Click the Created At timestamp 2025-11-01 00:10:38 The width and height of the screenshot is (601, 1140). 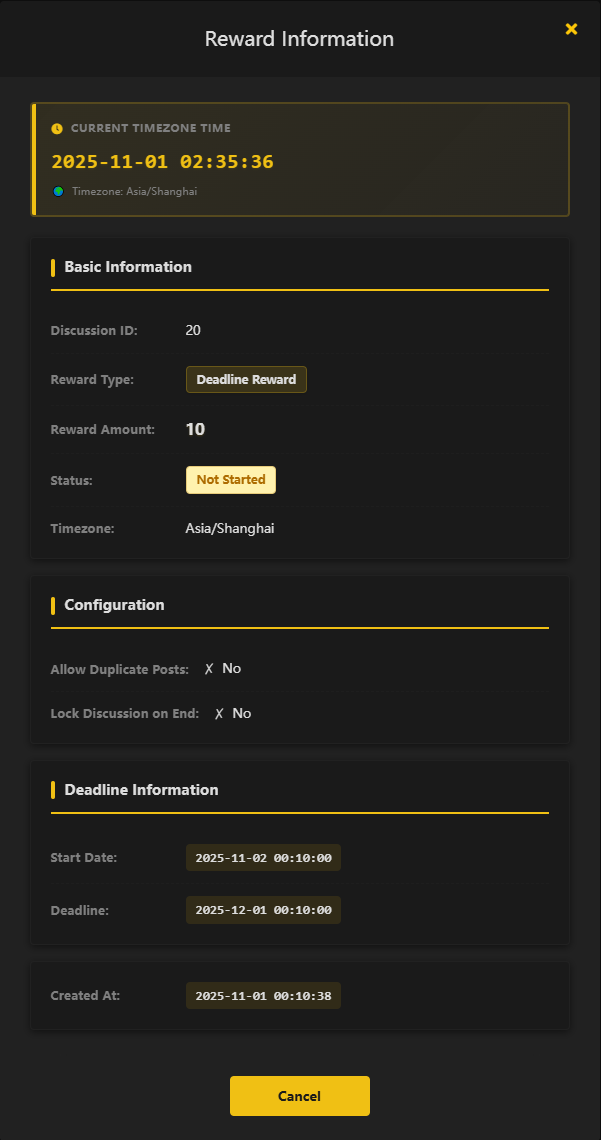(263, 996)
